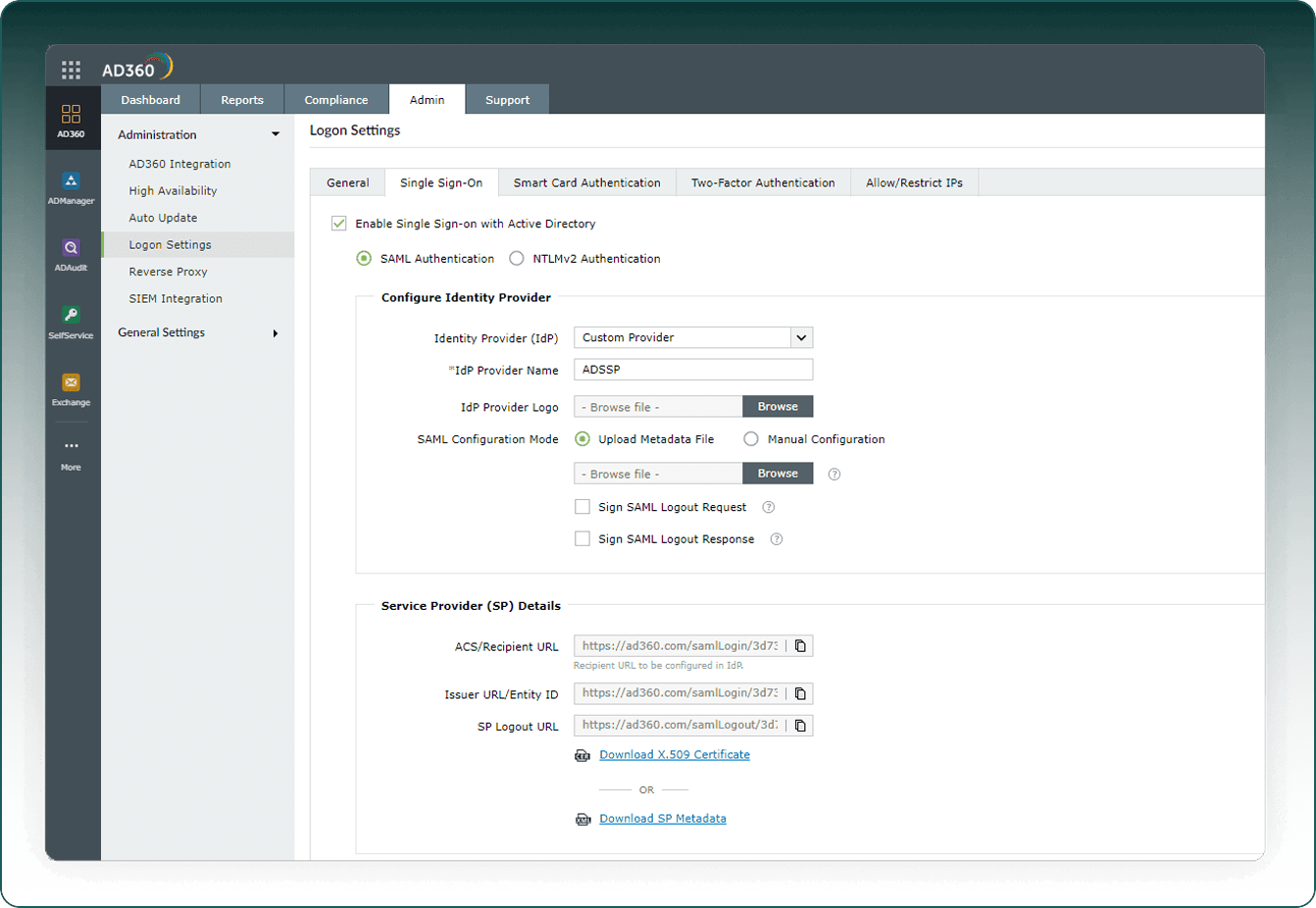The image size is (1316, 908).
Task: Open Auto Update settings
Action: pyautogui.click(x=164, y=218)
